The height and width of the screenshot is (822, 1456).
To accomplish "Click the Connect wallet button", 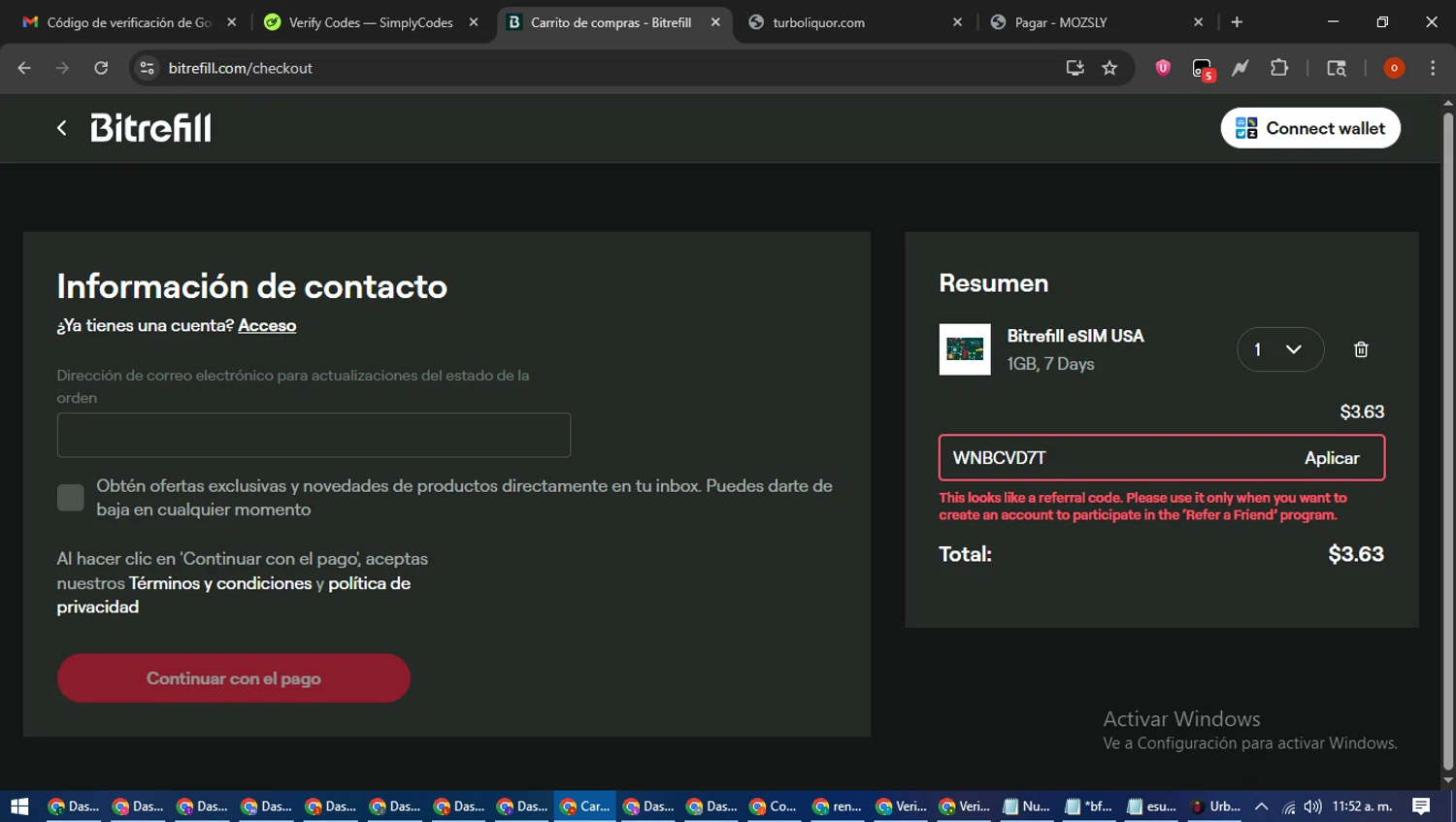I will coord(1310,128).
